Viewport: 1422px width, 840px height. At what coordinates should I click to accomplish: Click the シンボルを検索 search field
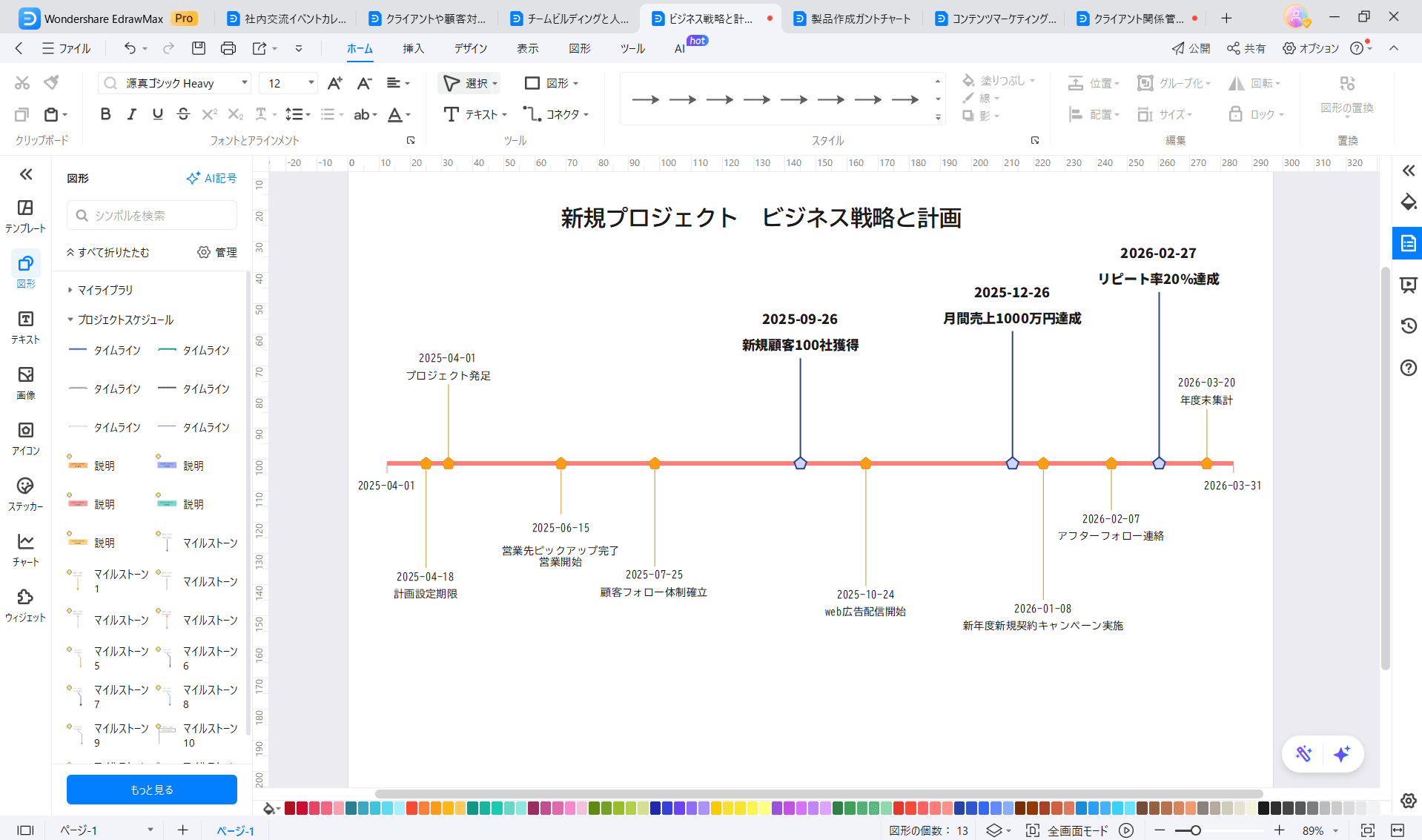point(152,215)
